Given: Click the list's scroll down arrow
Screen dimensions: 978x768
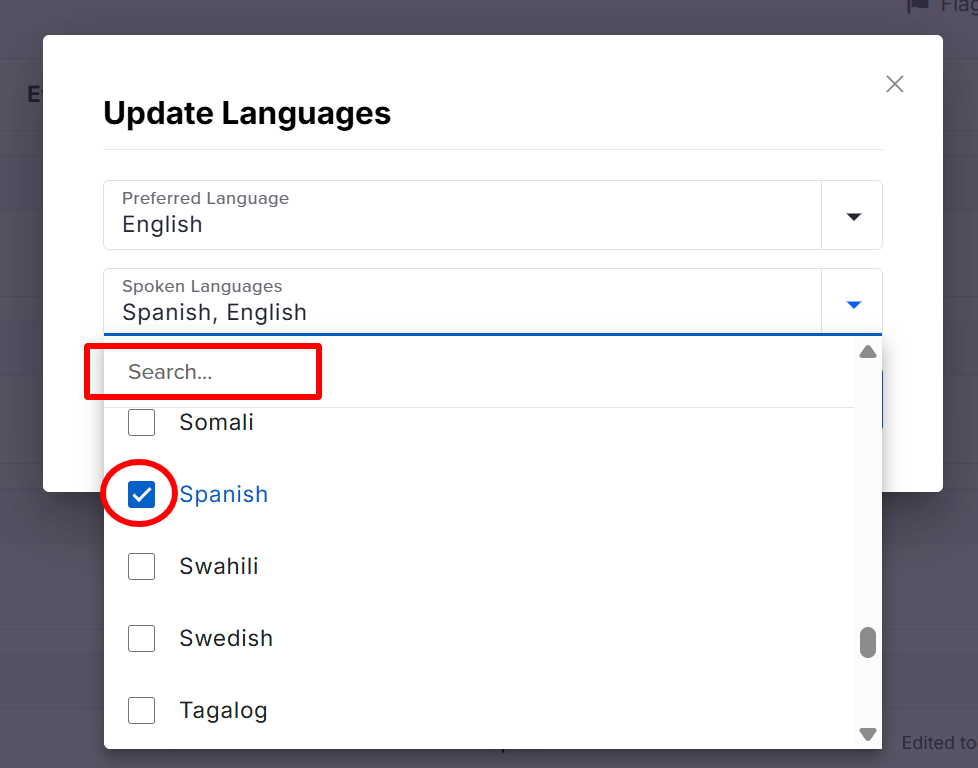Looking at the screenshot, I should [868, 735].
